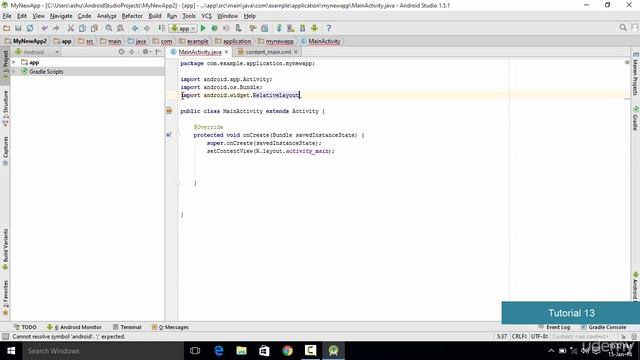Click the Make Project icon
Image resolution: width=640 pixels, height=360 pixels.
click(162, 28)
